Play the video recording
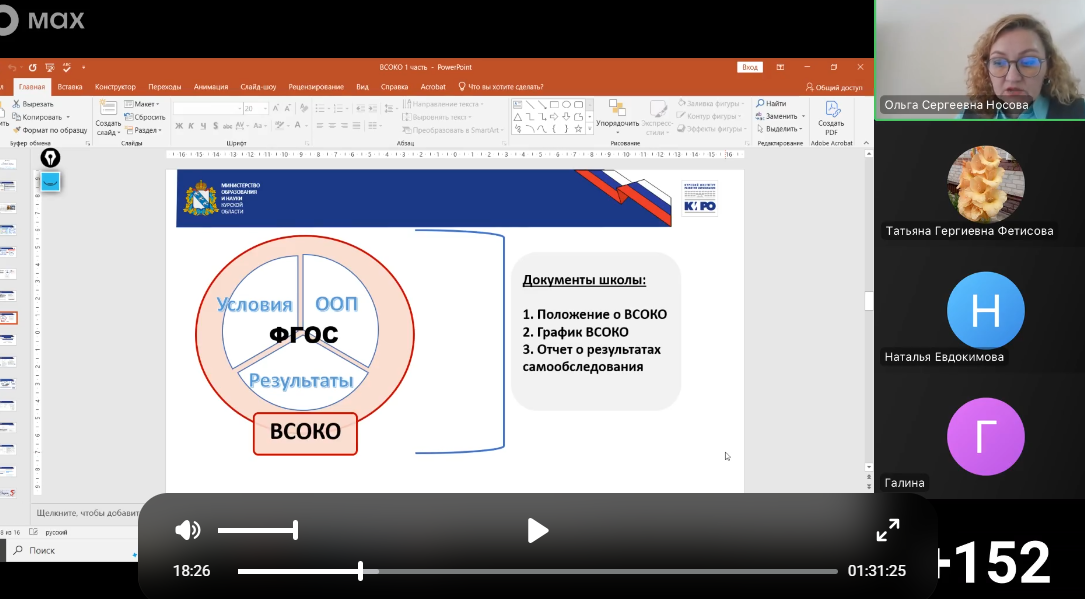Image resolution: width=1085 pixels, height=599 pixels. pos(538,530)
